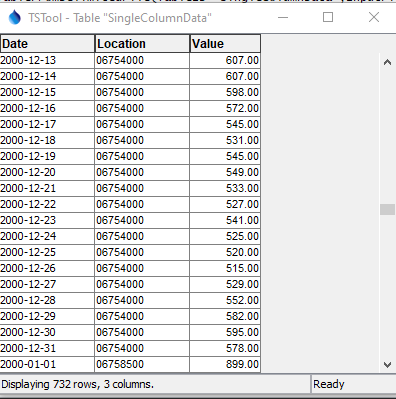Click the 'Displaying 732 rows, 3 columns.' status
This screenshot has width=396, height=399.
pos(78,384)
